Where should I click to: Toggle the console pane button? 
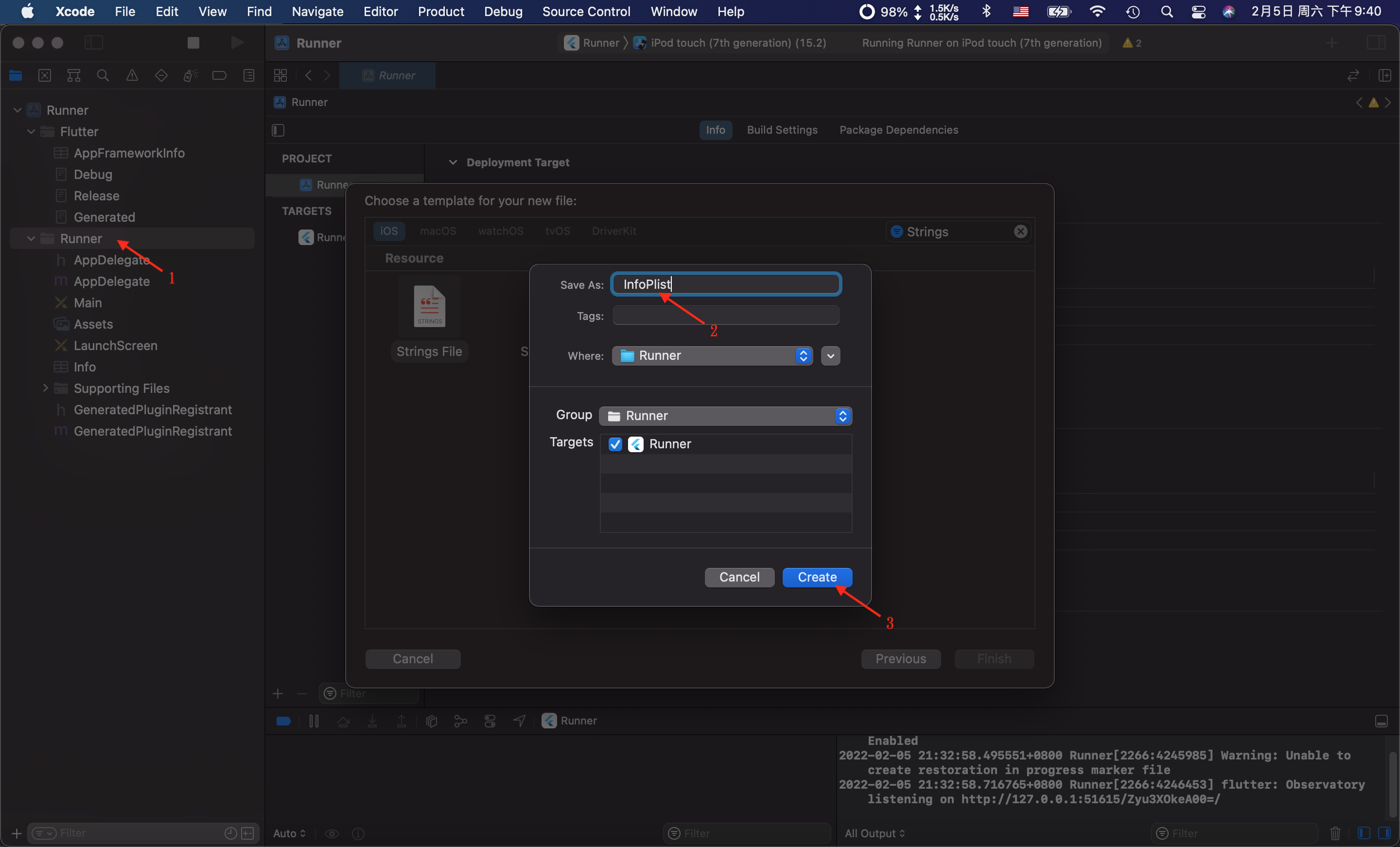1384,833
